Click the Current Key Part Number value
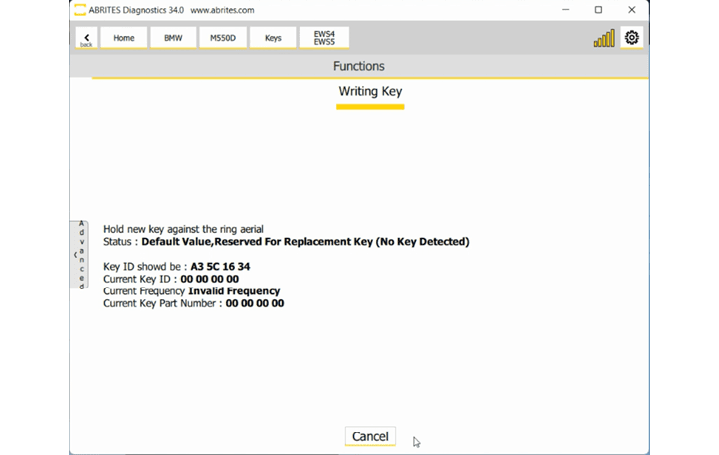This screenshot has height=455, width=719. pyautogui.click(x=254, y=303)
